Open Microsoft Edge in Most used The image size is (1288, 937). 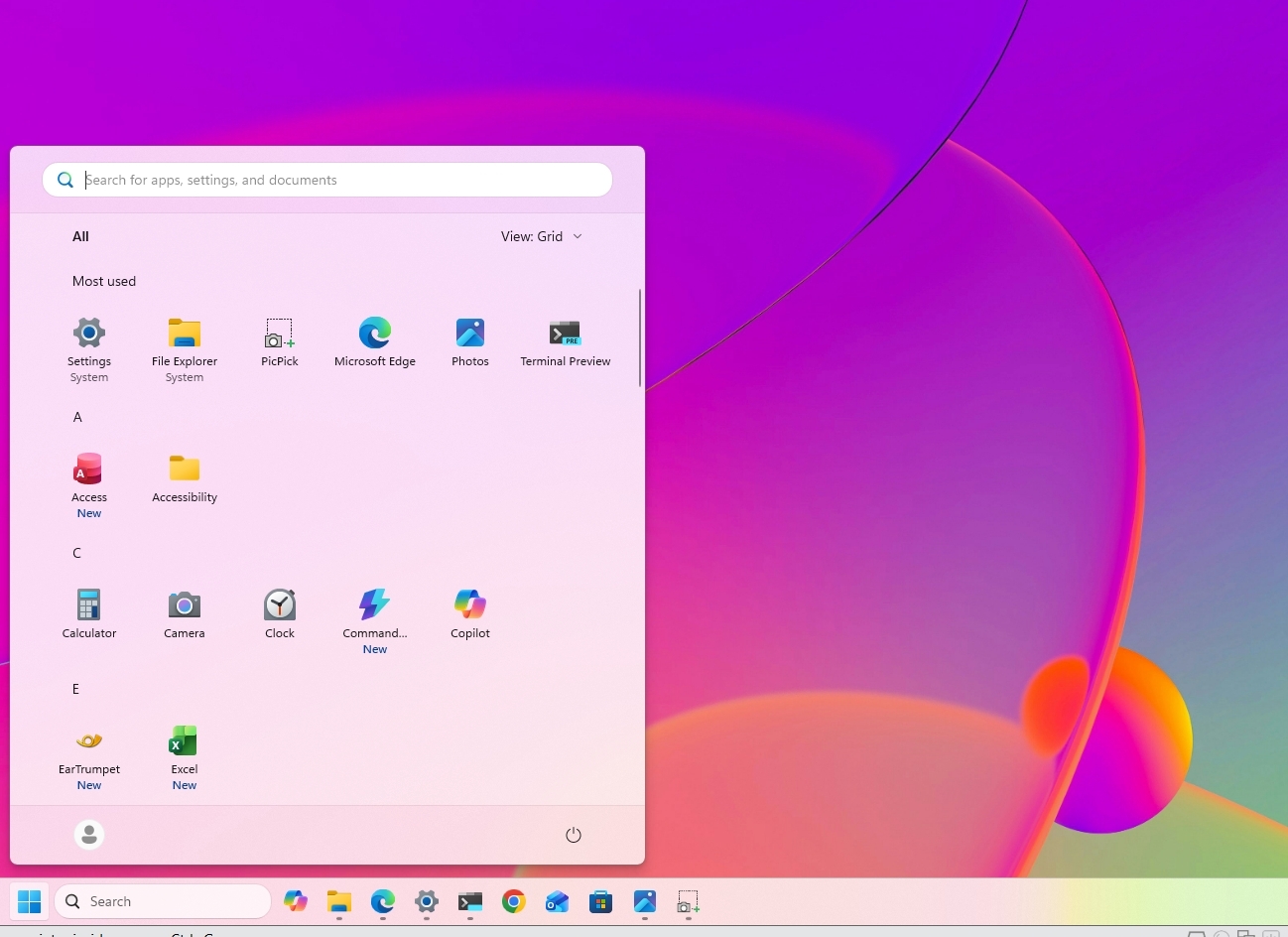[x=375, y=342]
